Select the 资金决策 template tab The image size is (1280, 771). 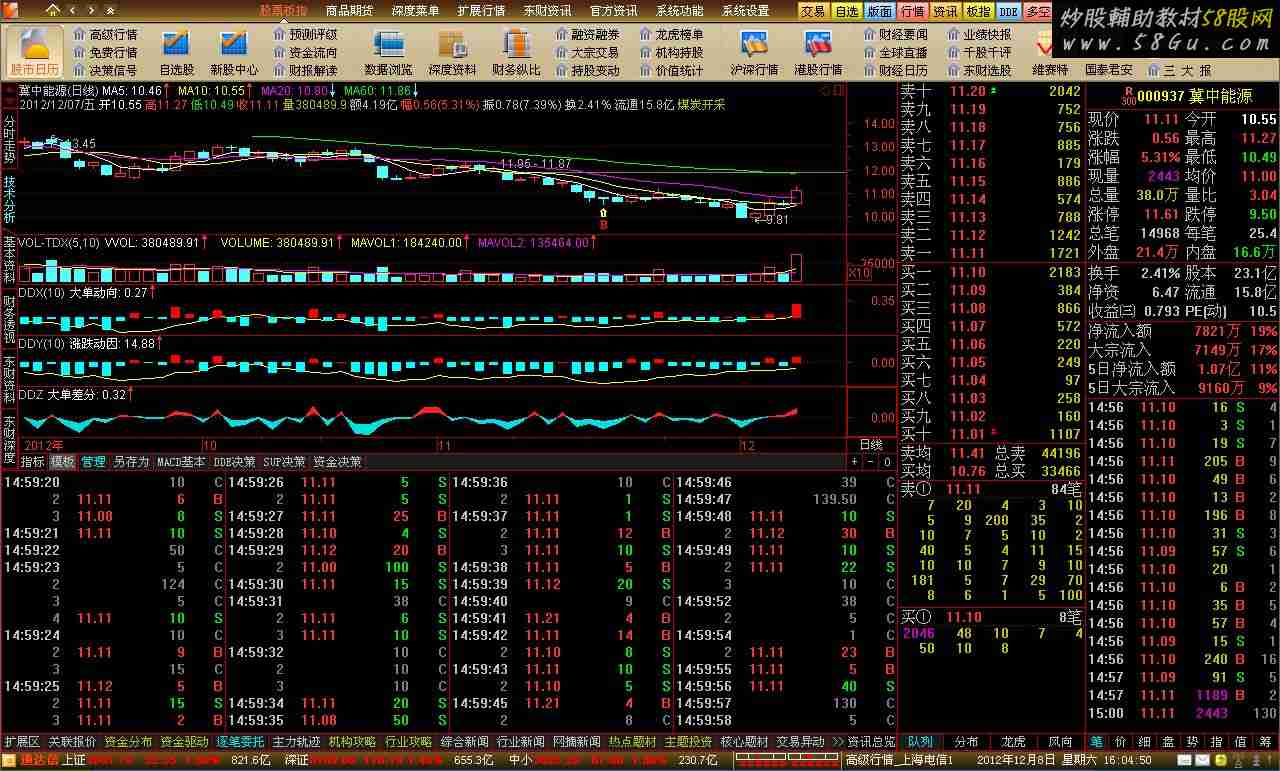[337, 462]
